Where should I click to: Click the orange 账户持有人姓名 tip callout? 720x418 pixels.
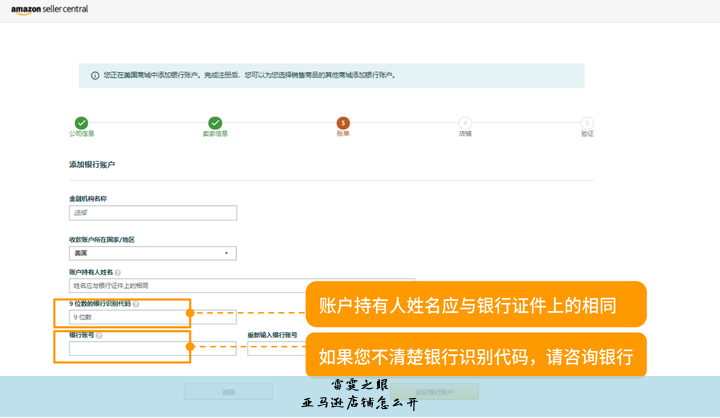coord(475,305)
